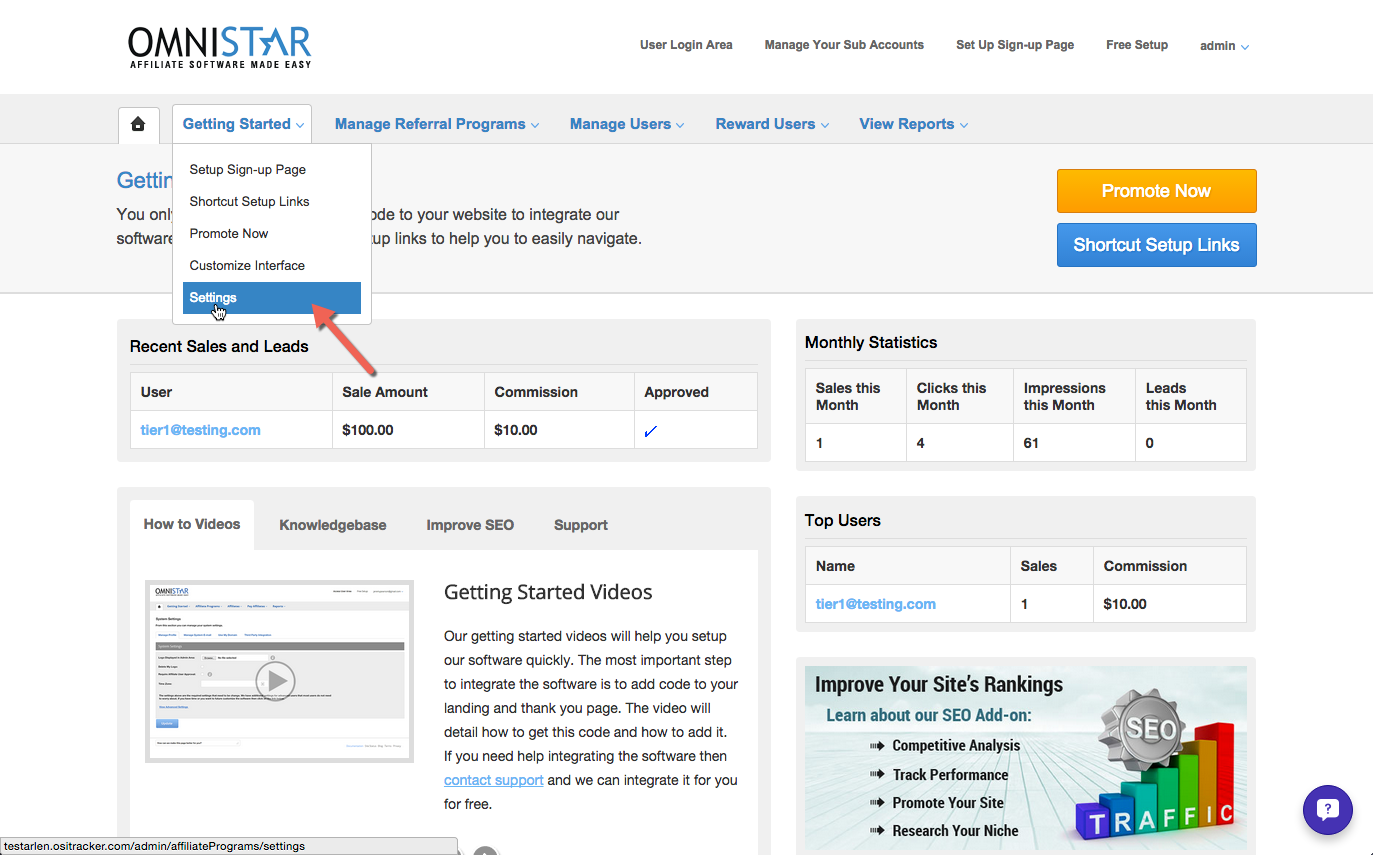
Task: Expand the Manage Users menu
Action: click(x=627, y=124)
